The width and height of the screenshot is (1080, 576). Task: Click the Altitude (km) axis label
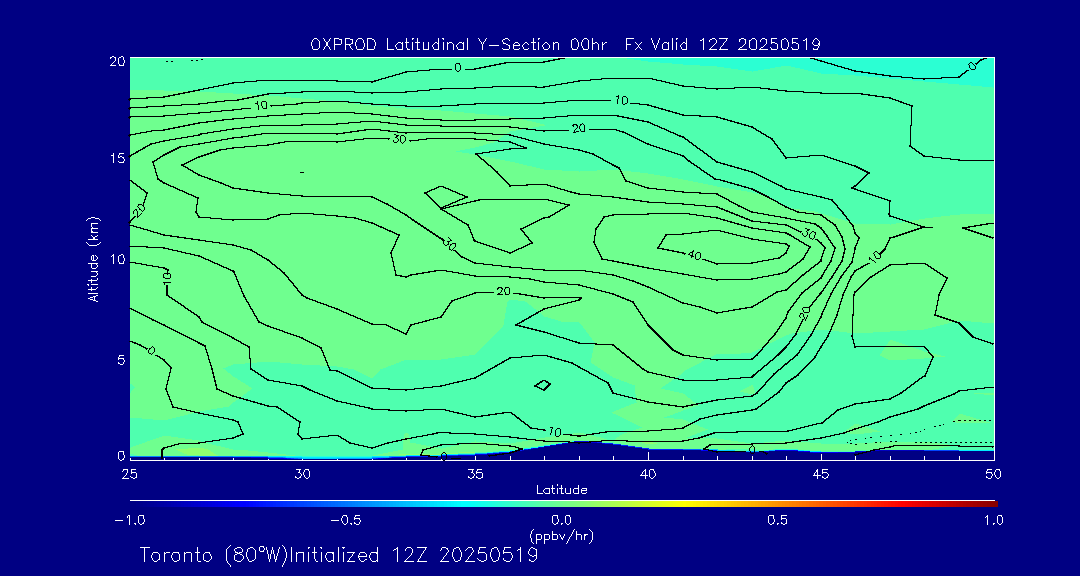(x=94, y=258)
